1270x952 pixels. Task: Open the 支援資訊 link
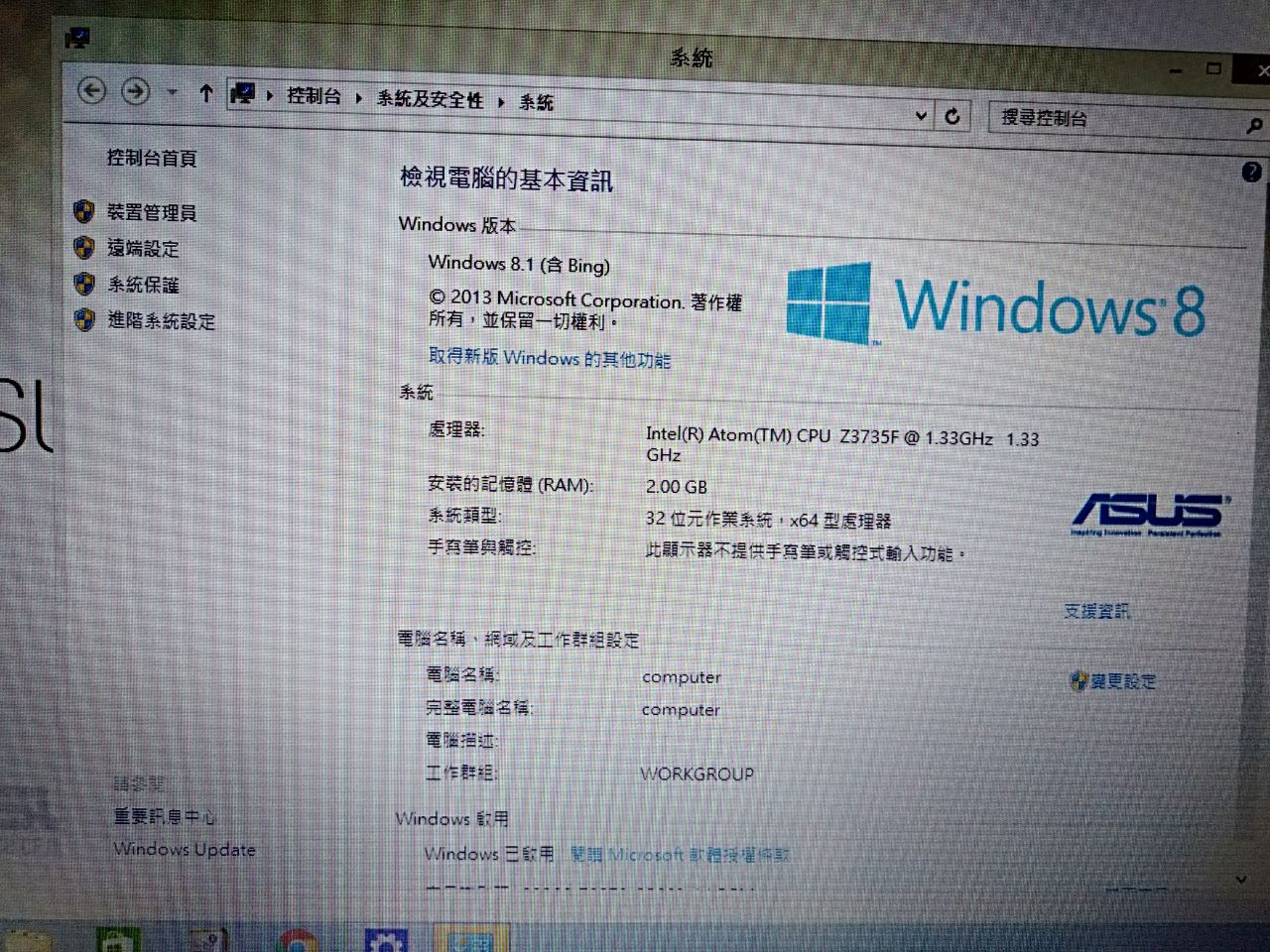pos(1096,611)
